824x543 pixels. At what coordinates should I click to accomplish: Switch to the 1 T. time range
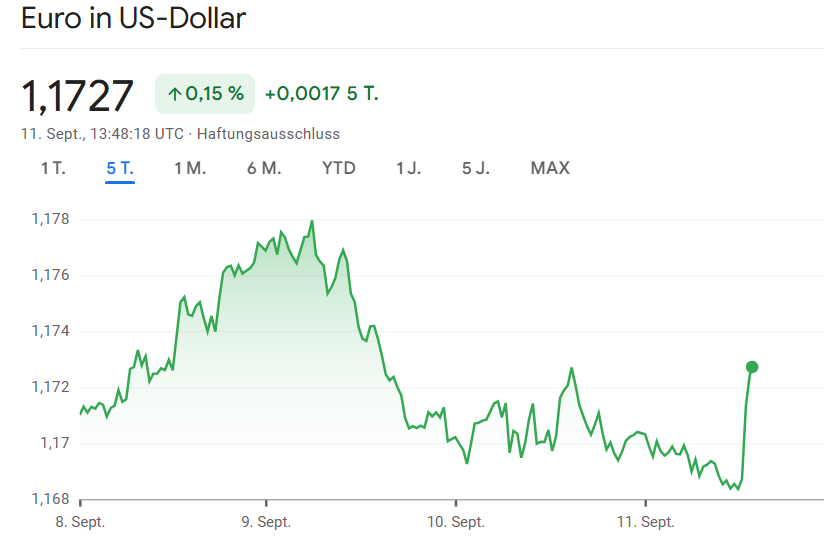[x=53, y=168]
